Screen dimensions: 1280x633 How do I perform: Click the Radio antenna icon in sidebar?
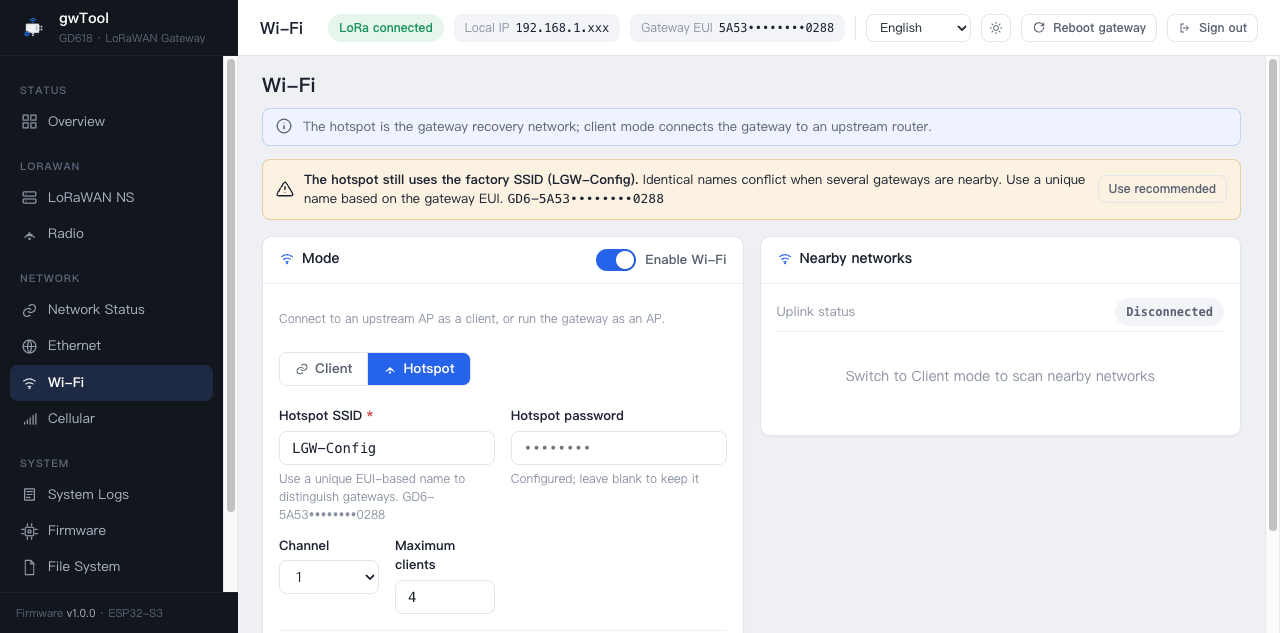(x=29, y=233)
